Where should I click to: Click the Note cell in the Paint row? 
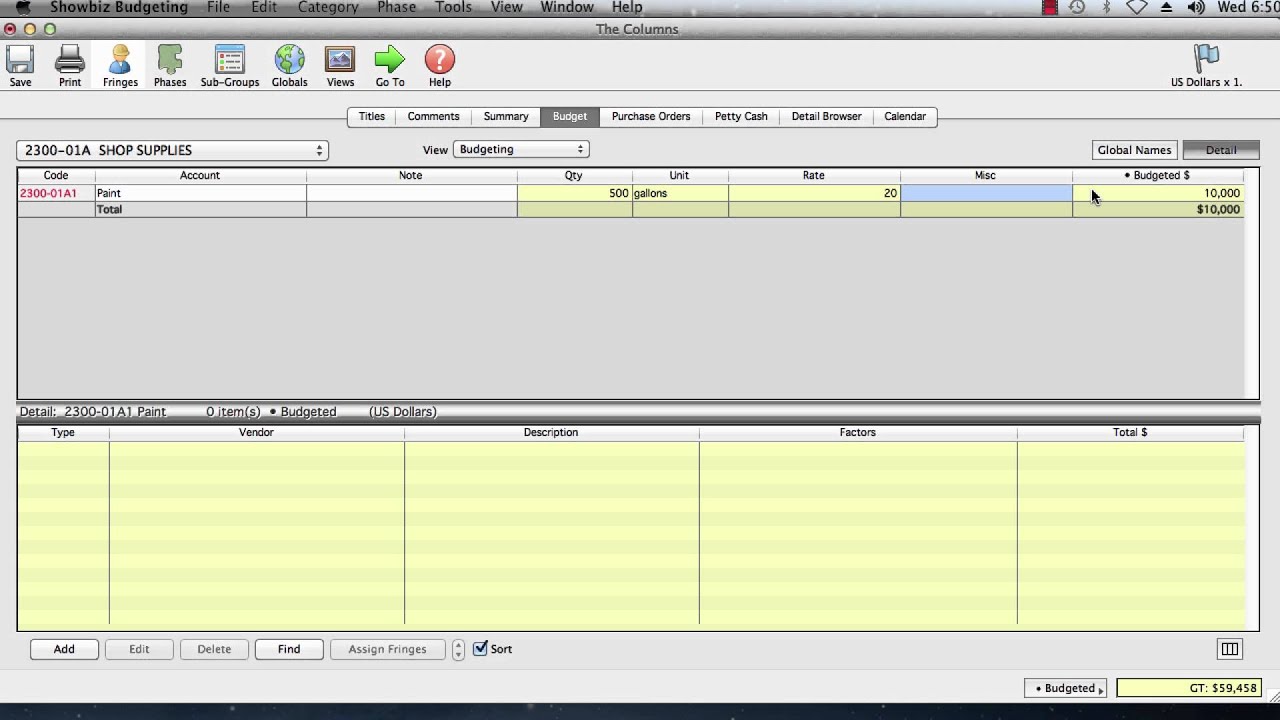coord(411,193)
